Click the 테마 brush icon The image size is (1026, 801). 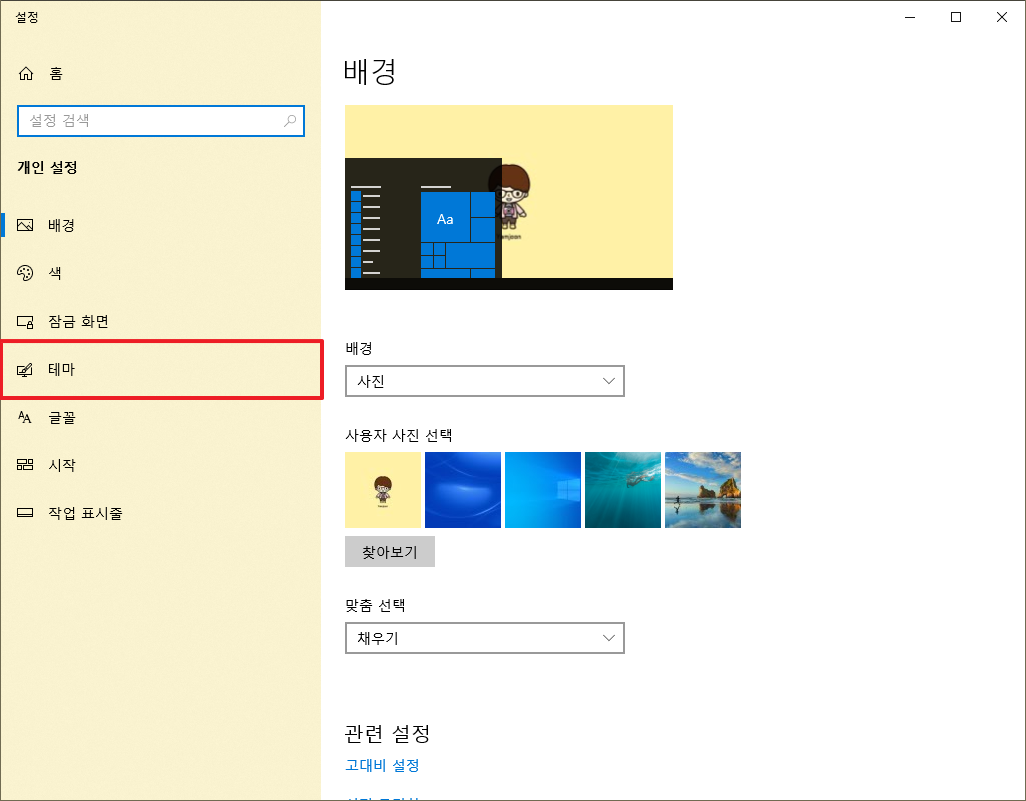[25, 370]
